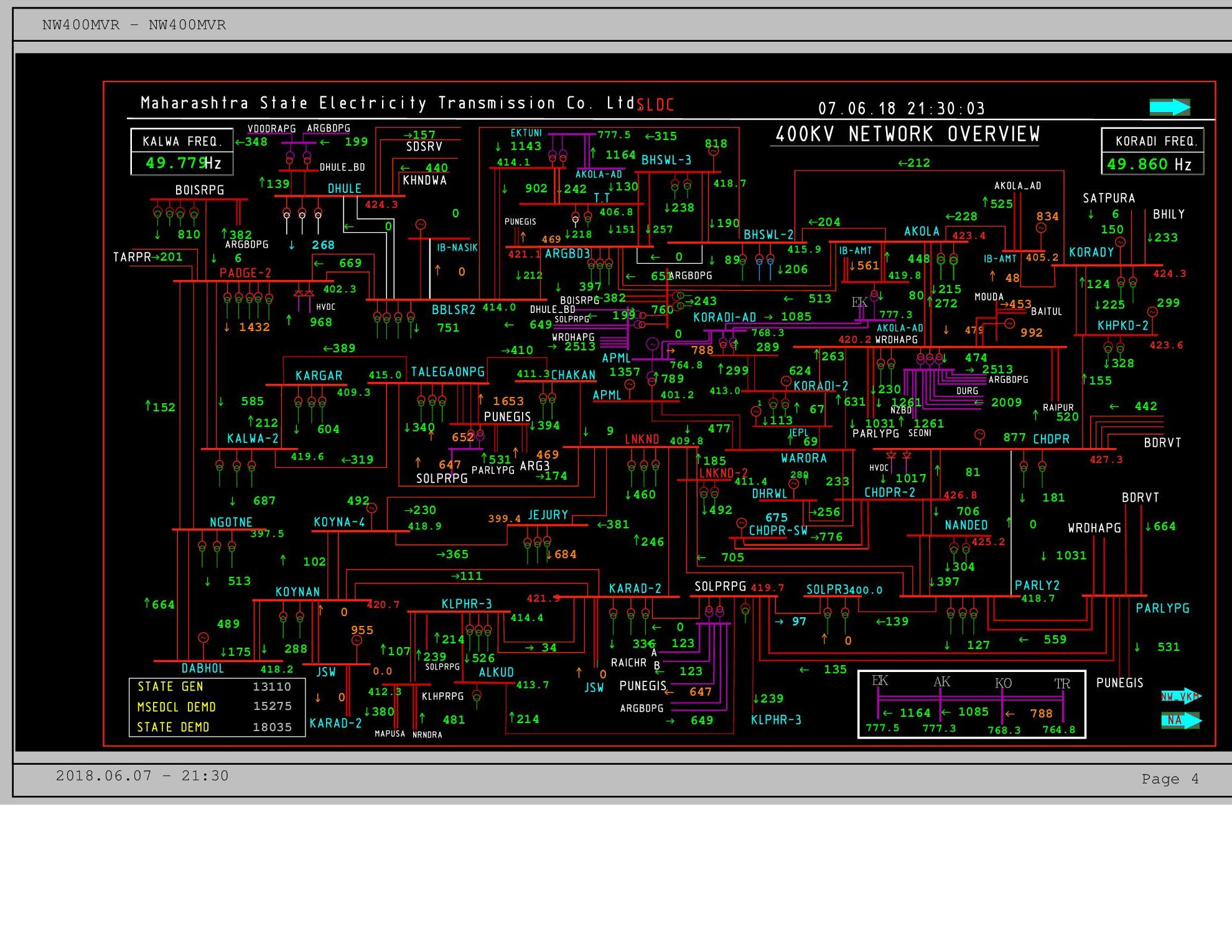Viewport: 1232px width, 952px height.
Task: Select the generator symbol showing 834 near AKOLA
Action: pos(1040,228)
